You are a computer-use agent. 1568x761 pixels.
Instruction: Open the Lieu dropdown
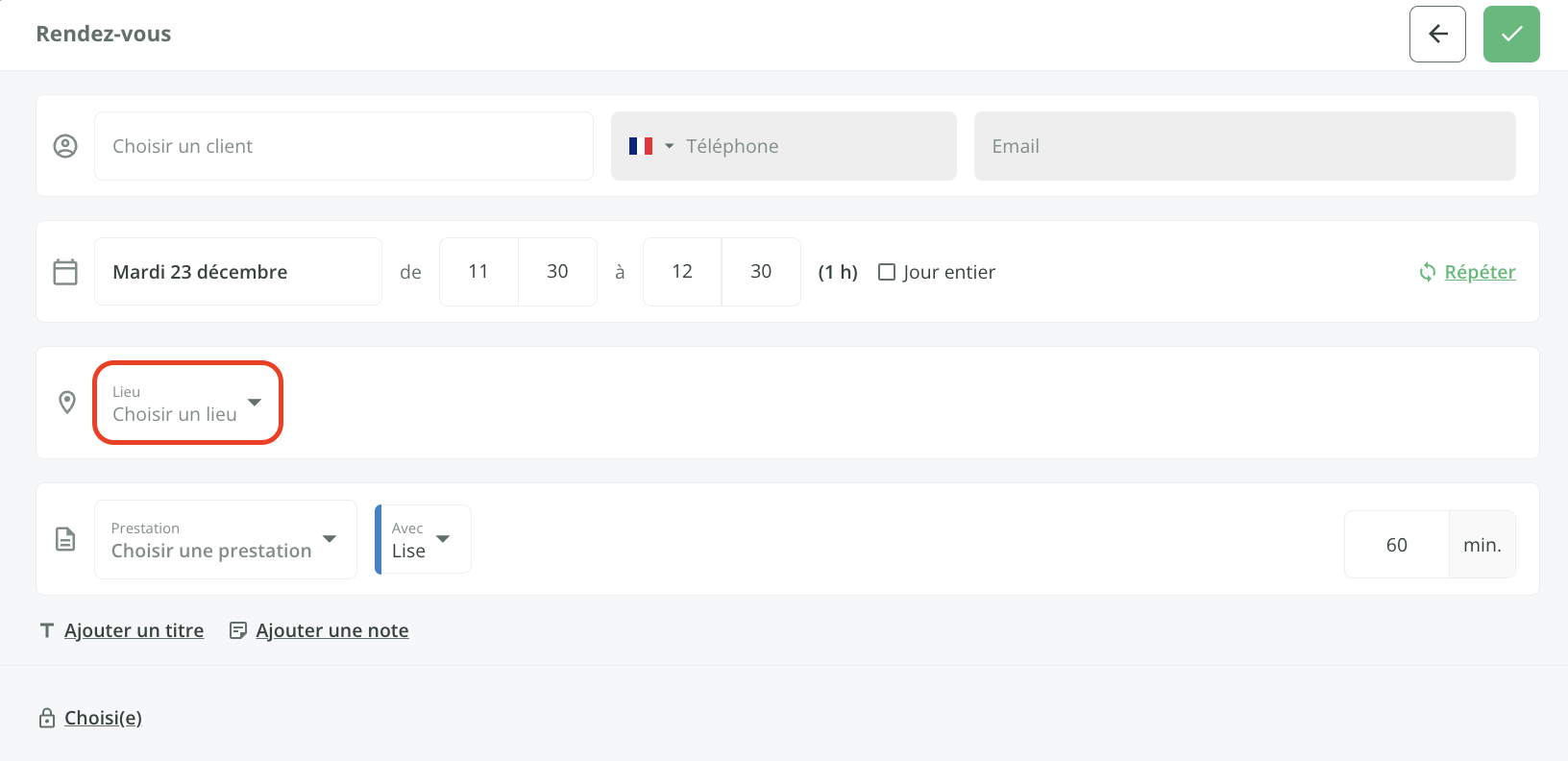tap(187, 403)
